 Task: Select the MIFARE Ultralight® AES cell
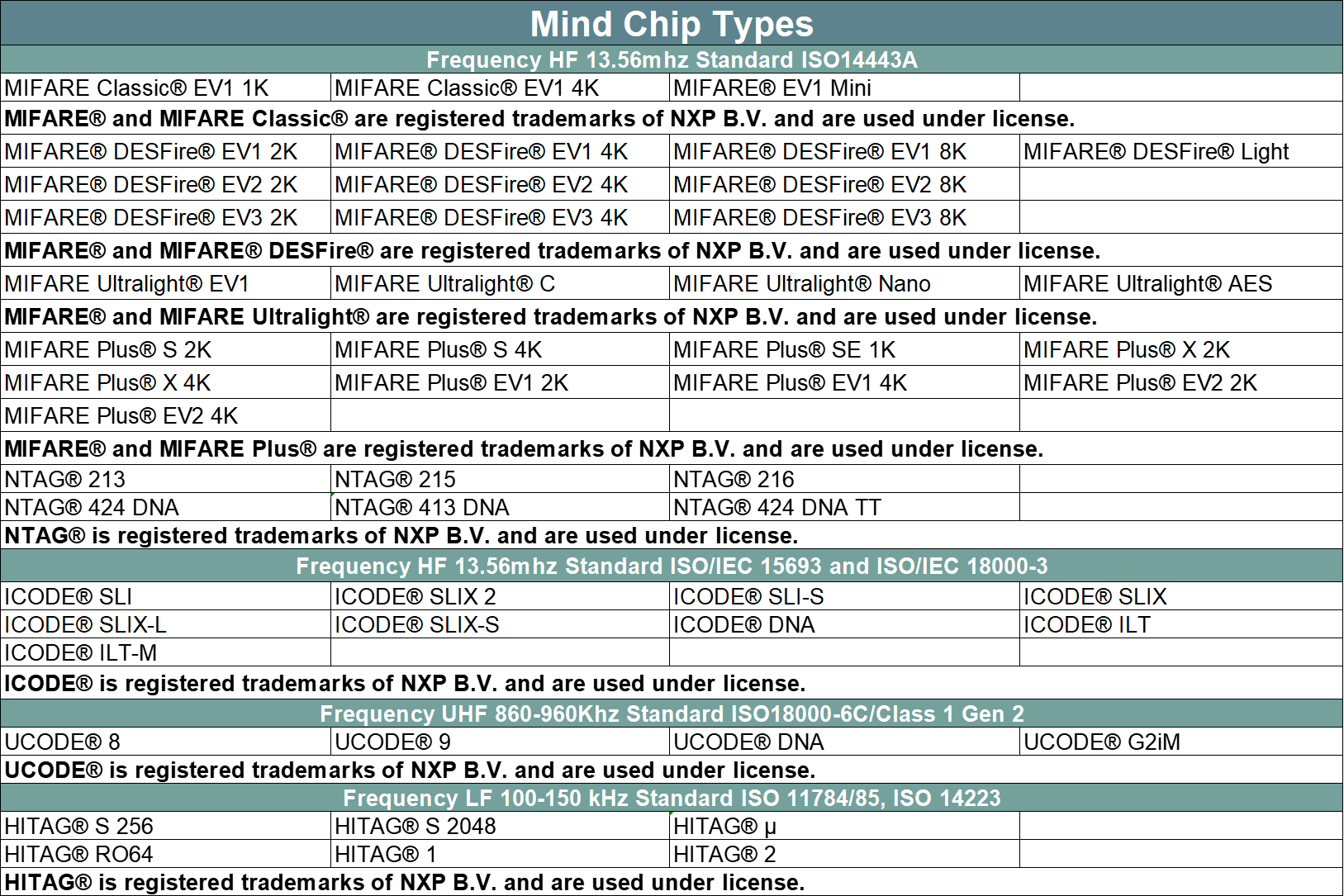[1181, 283]
